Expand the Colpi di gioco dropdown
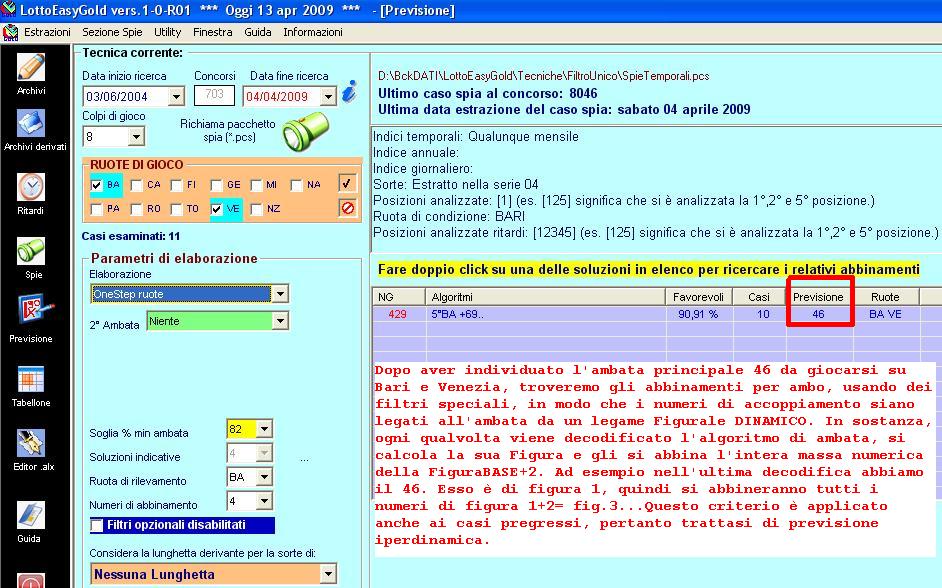The image size is (942, 588). pos(136,137)
